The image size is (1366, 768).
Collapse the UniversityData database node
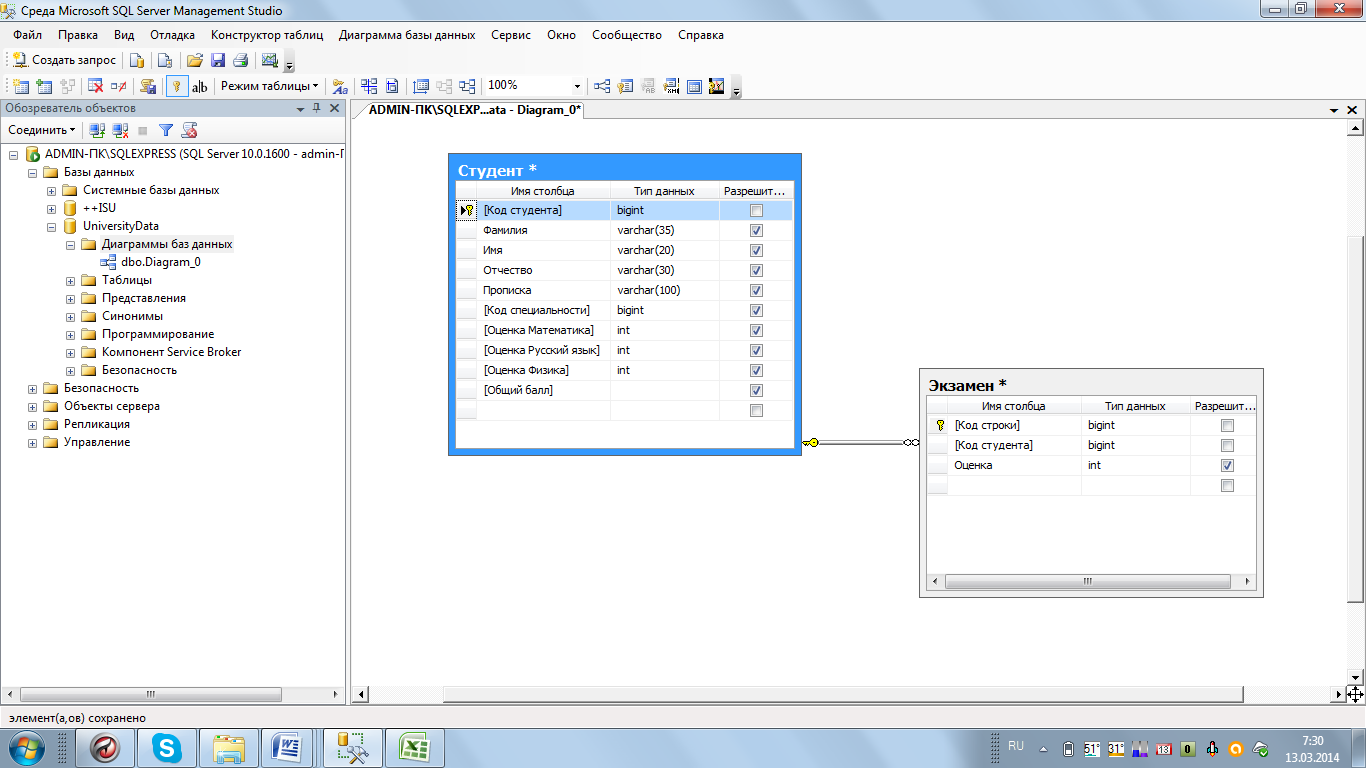(51, 227)
